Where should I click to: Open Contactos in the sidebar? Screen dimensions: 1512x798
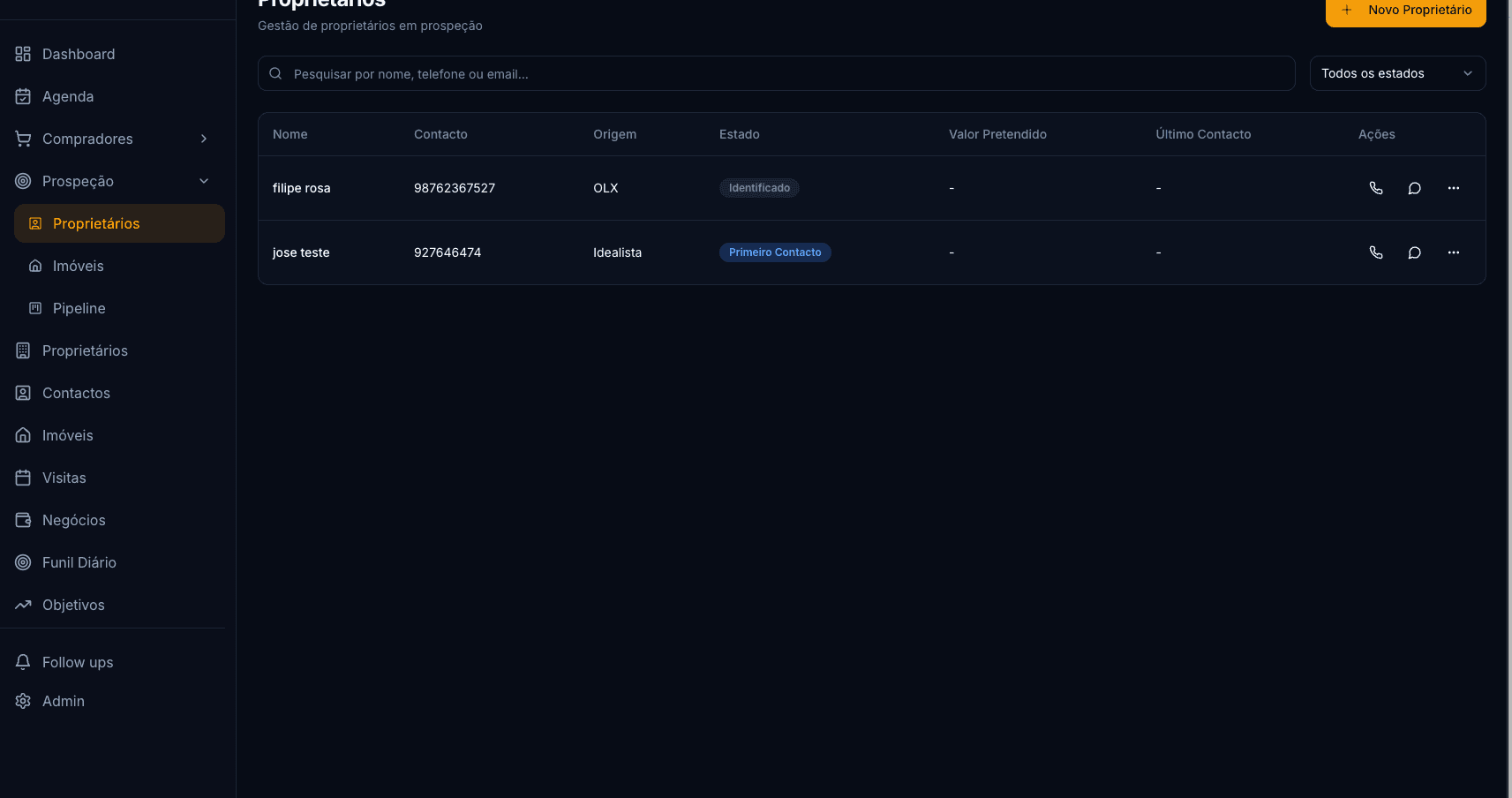click(119, 393)
